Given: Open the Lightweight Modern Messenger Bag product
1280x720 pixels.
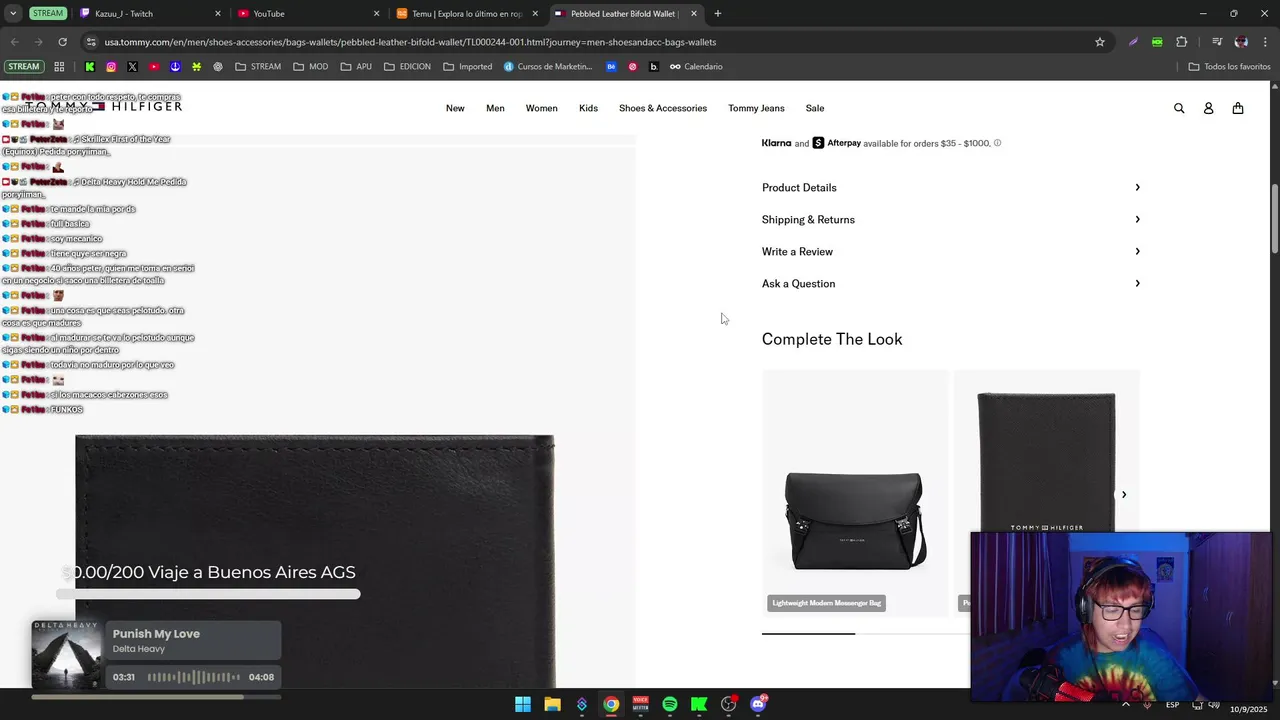Looking at the screenshot, I should tap(855, 492).
